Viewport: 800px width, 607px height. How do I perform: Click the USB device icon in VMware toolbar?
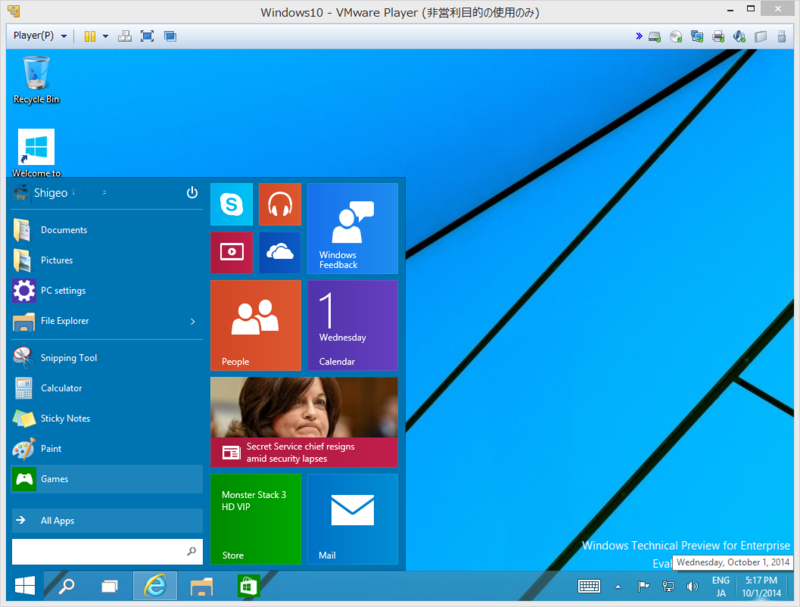coord(782,36)
